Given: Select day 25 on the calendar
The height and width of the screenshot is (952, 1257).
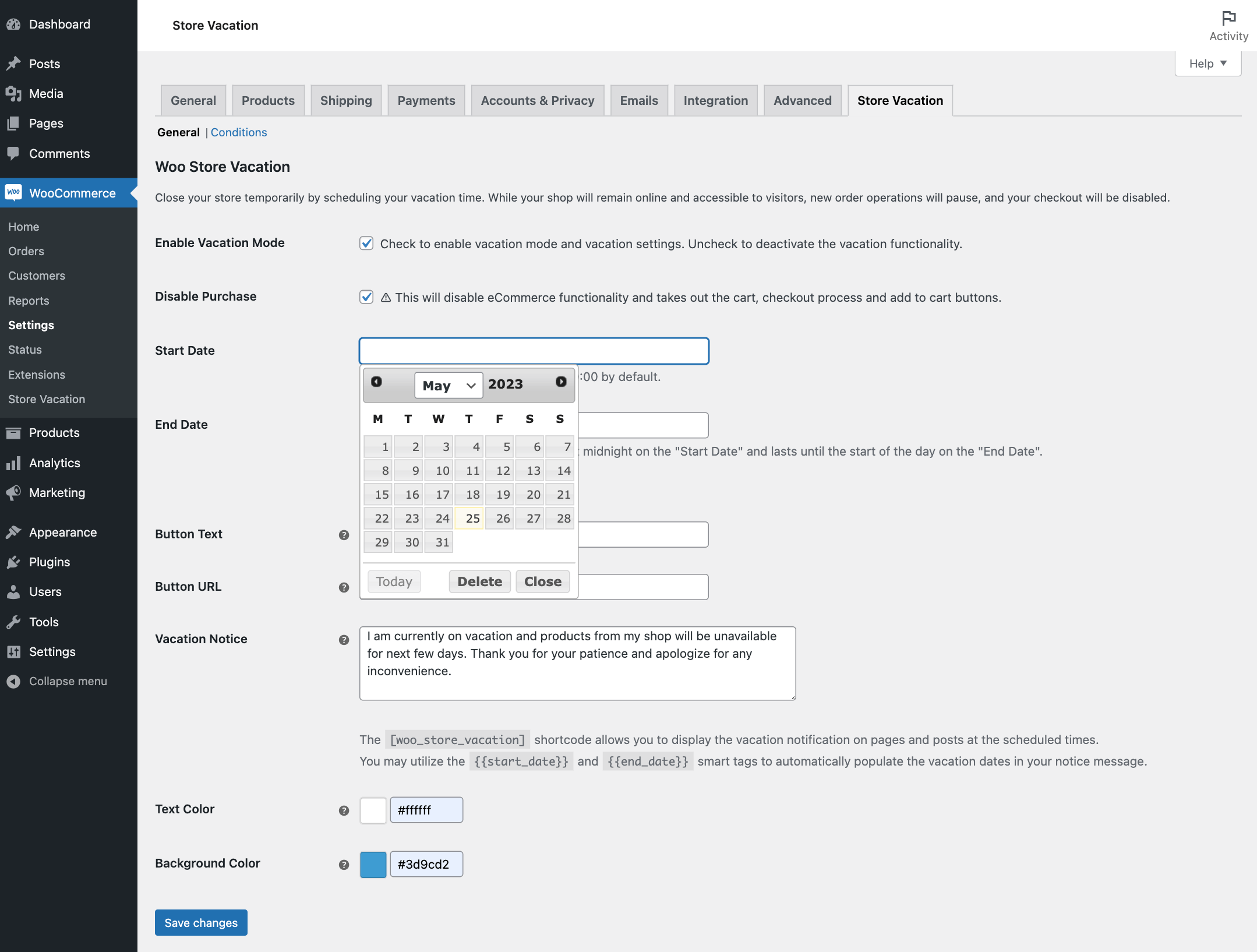Looking at the screenshot, I should point(471,517).
